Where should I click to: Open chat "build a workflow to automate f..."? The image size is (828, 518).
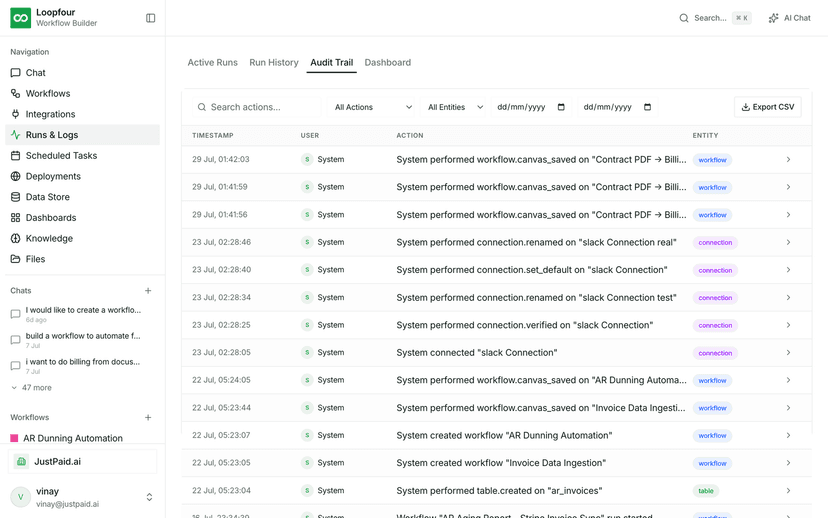coord(82,340)
